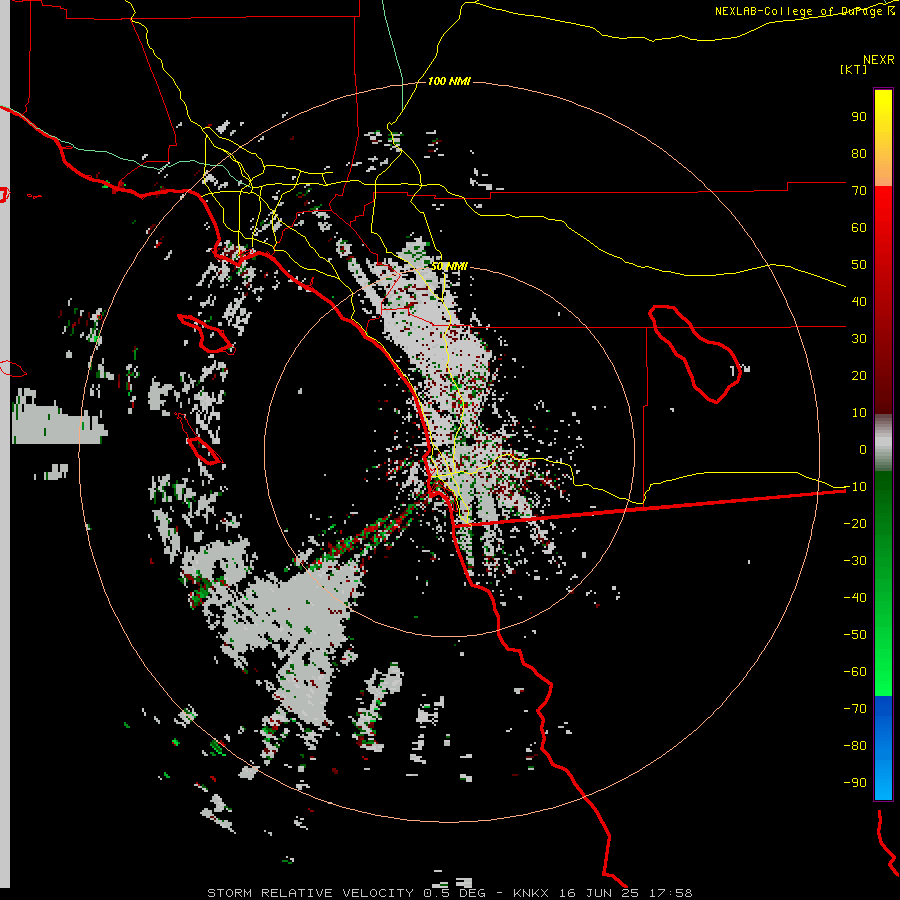Image resolution: width=900 pixels, height=900 pixels.
Task: Select the positive 10 knot scale value
Action: [x=859, y=413]
